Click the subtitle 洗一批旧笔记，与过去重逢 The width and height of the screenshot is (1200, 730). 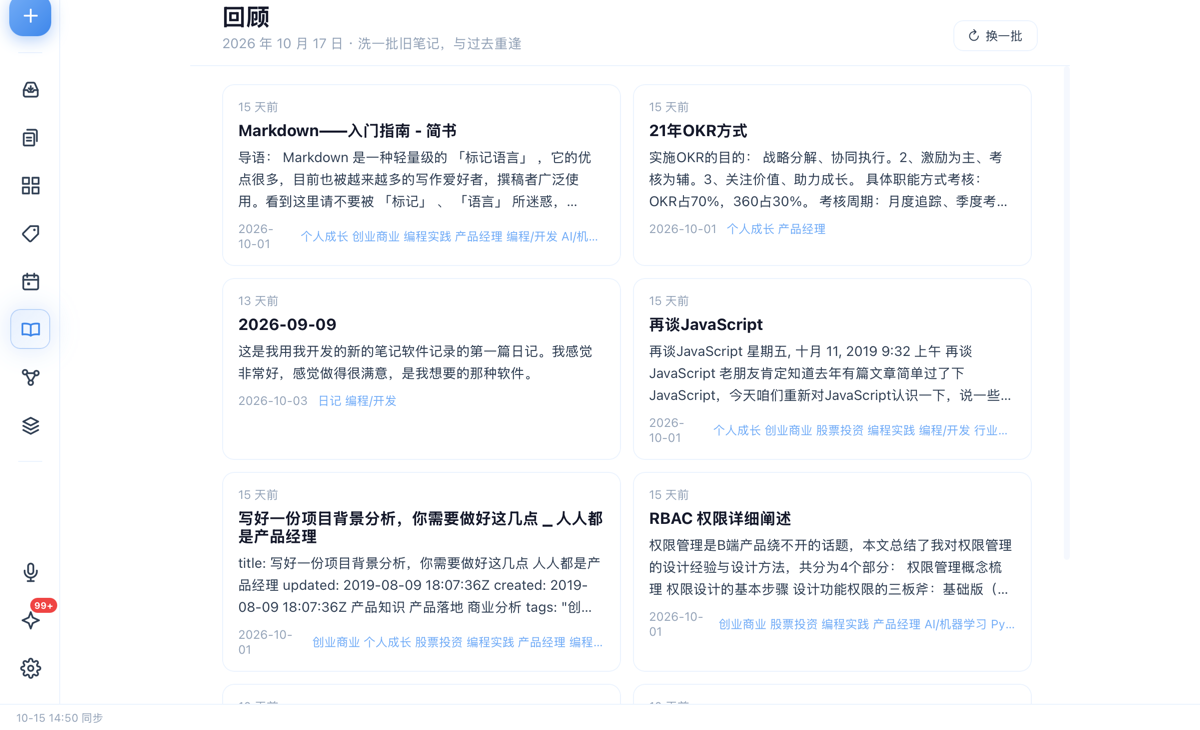(440, 44)
